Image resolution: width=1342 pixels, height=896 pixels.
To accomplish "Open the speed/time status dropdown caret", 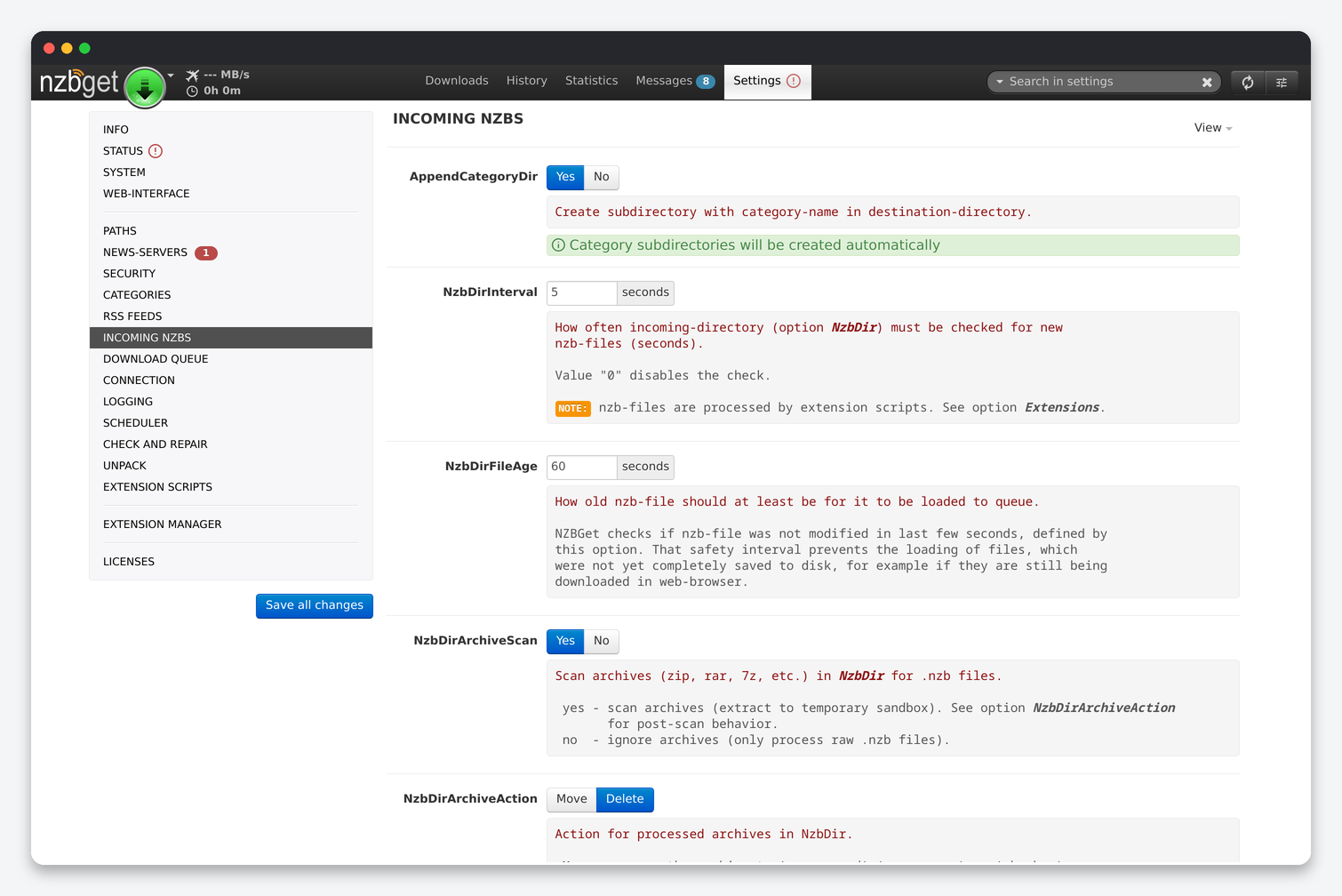I will pyautogui.click(x=171, y=75).
